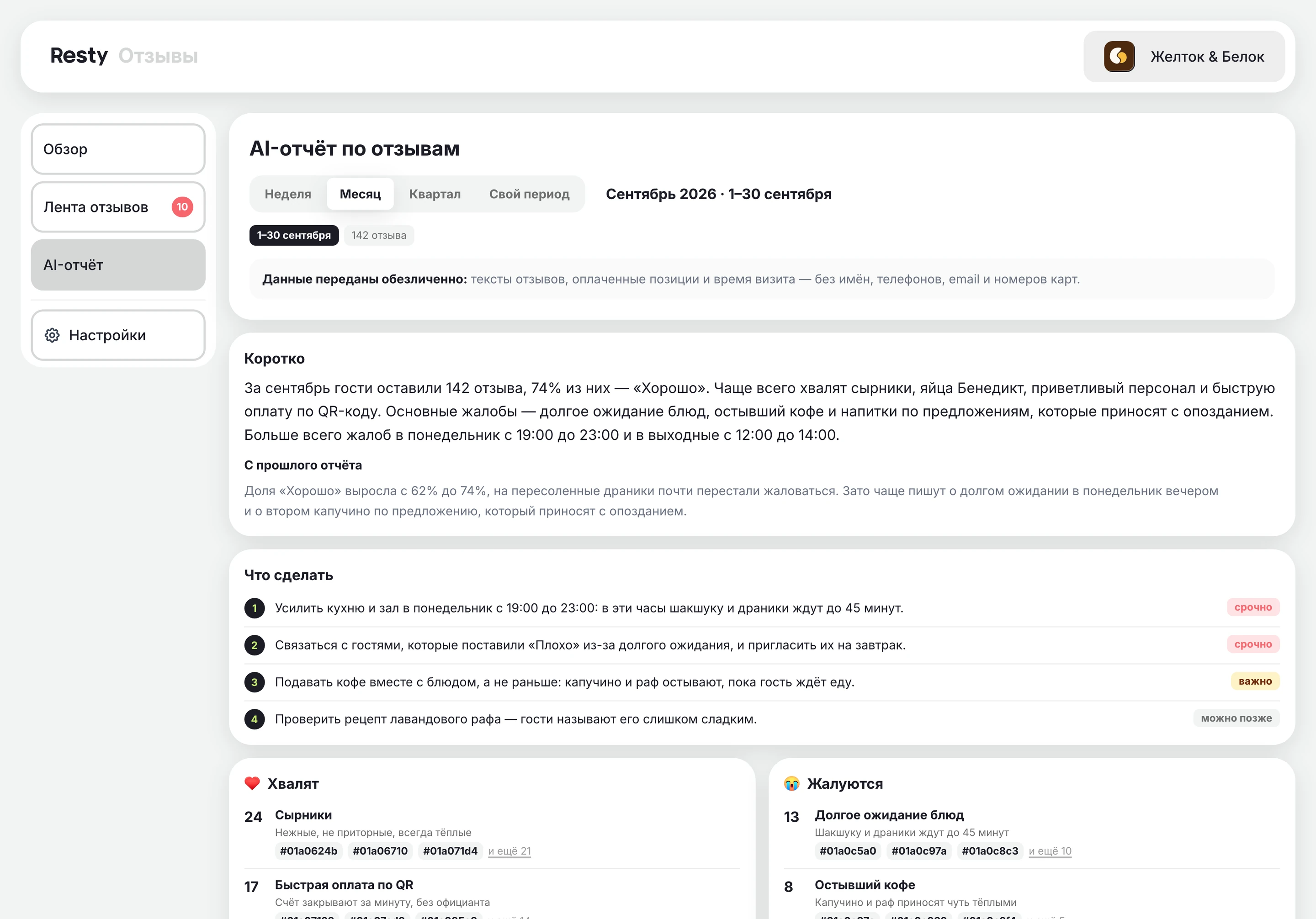Image resolution: width=1316 pixels, height=919 pixels.
Task: Select the Месяц period tab
Action: coord(360,194)
